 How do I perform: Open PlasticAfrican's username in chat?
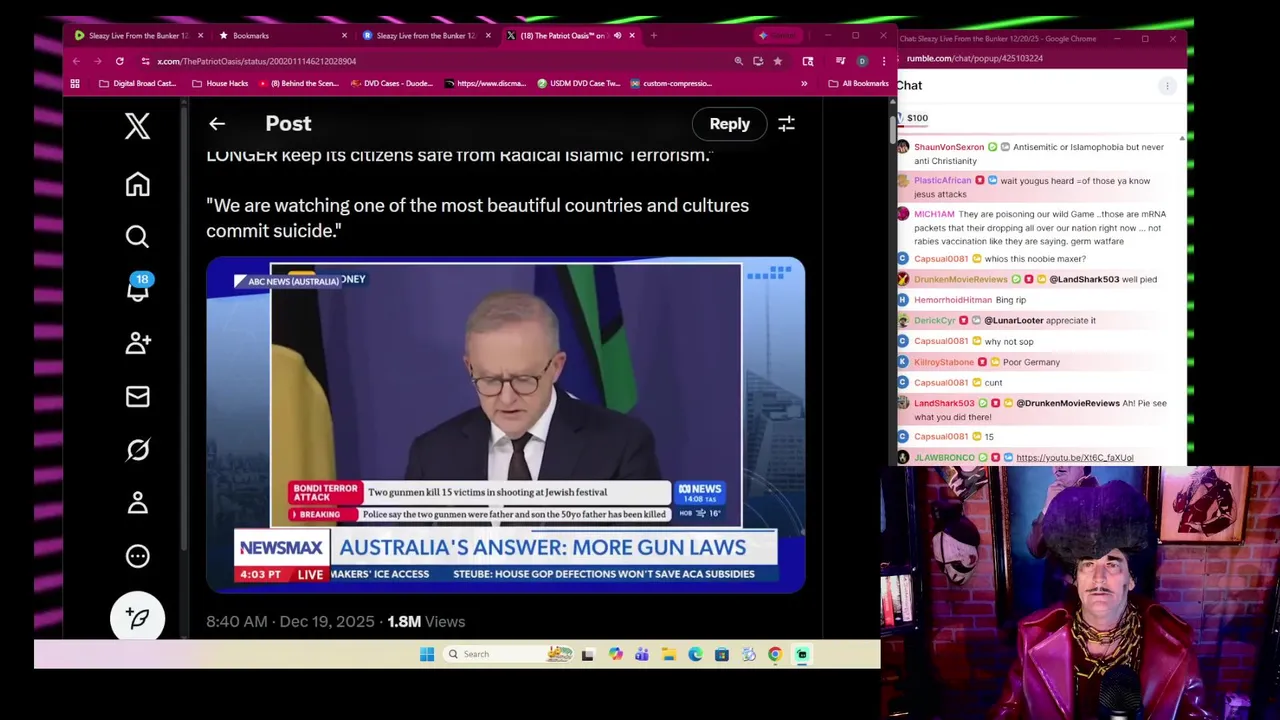pyautogui.click(x=942, y=181)
